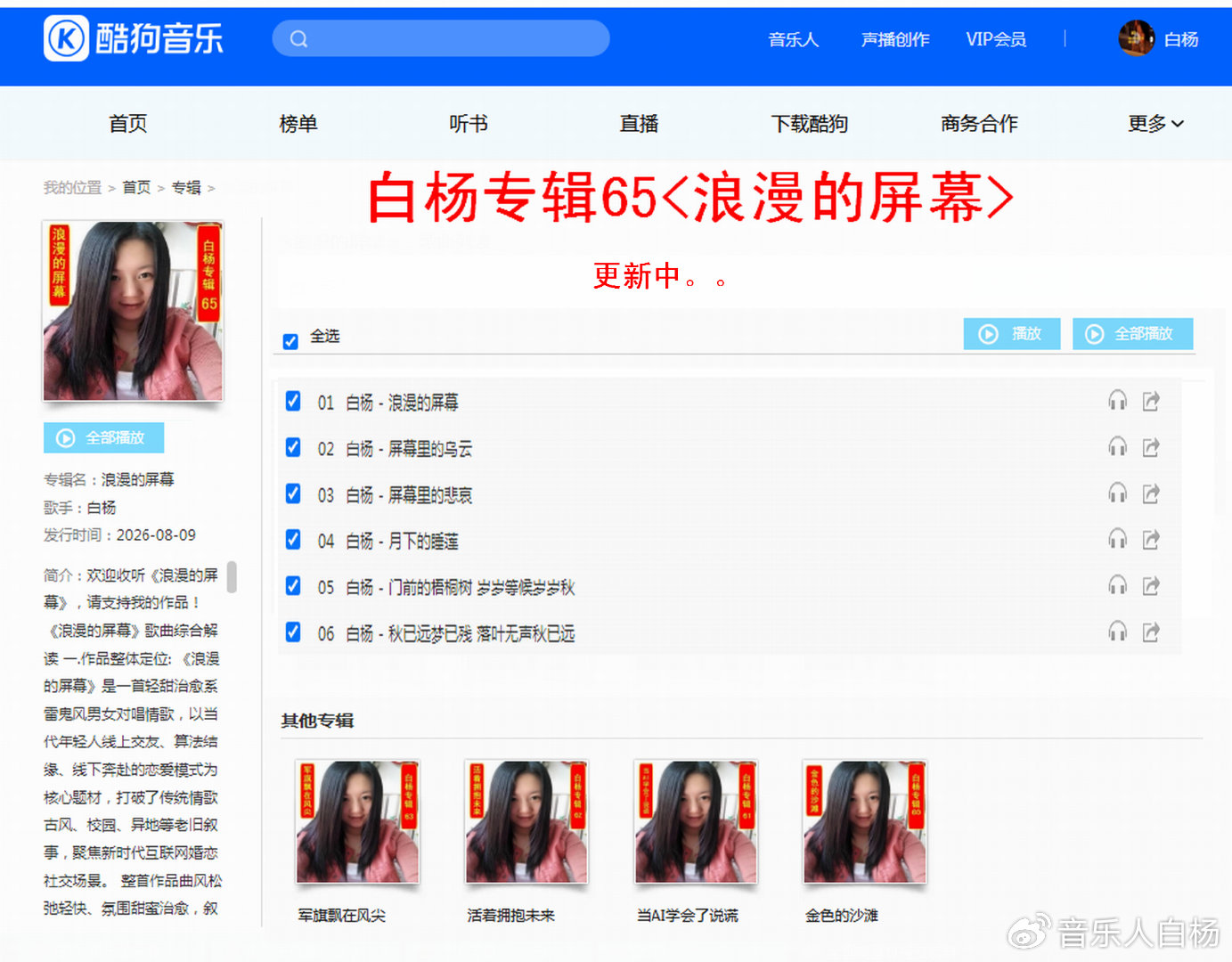Click 首页 in the breadcrumb
The height and width of the screenshot is (962, 1232).
coord(136,187)
